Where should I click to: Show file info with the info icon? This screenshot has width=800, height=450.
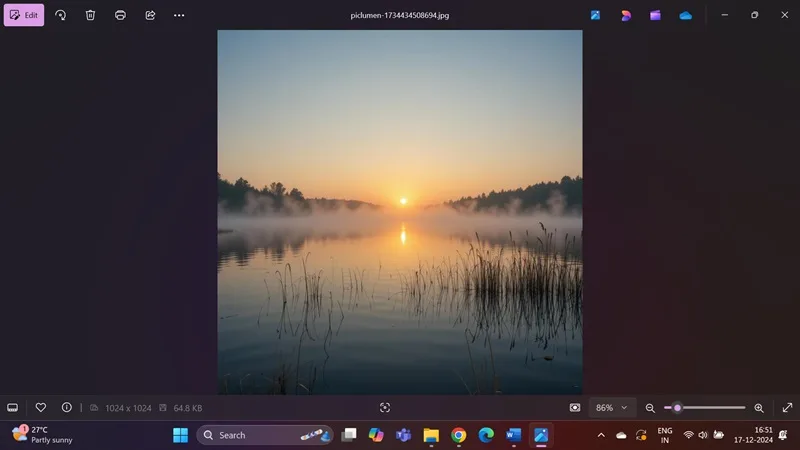(66, 407)
